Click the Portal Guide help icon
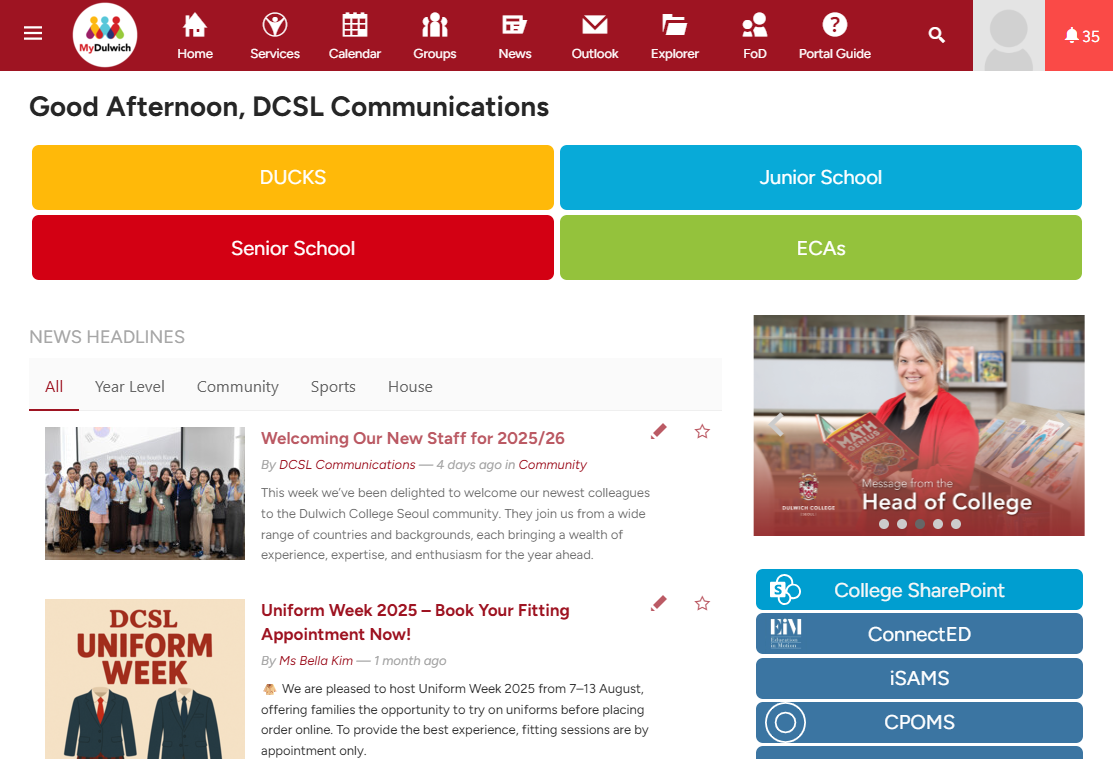Image resolution: width=1113 pixels, height=759 pixels. pos(835,26)
